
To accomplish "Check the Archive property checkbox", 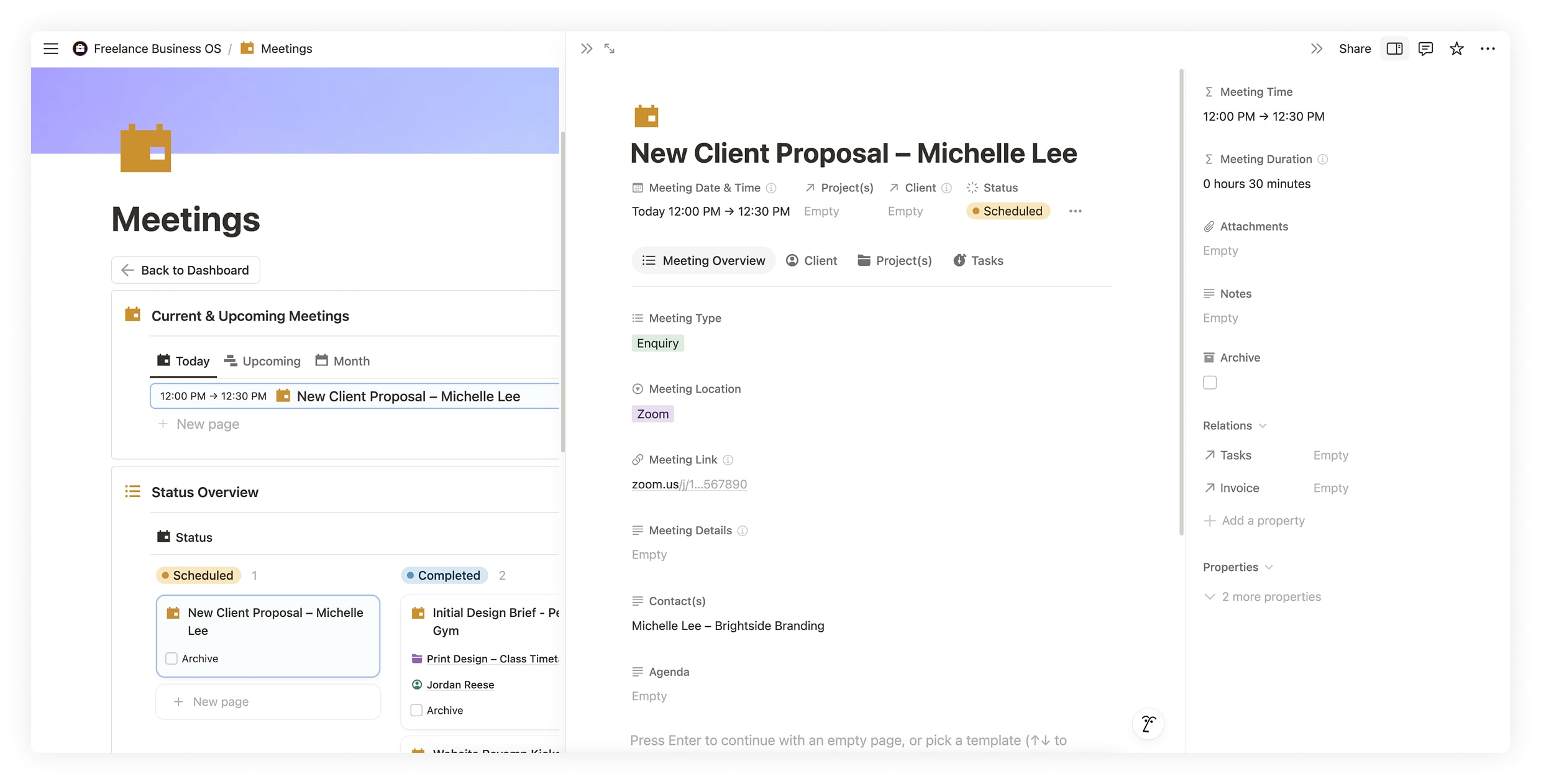I will click(x=1210, y=383).
